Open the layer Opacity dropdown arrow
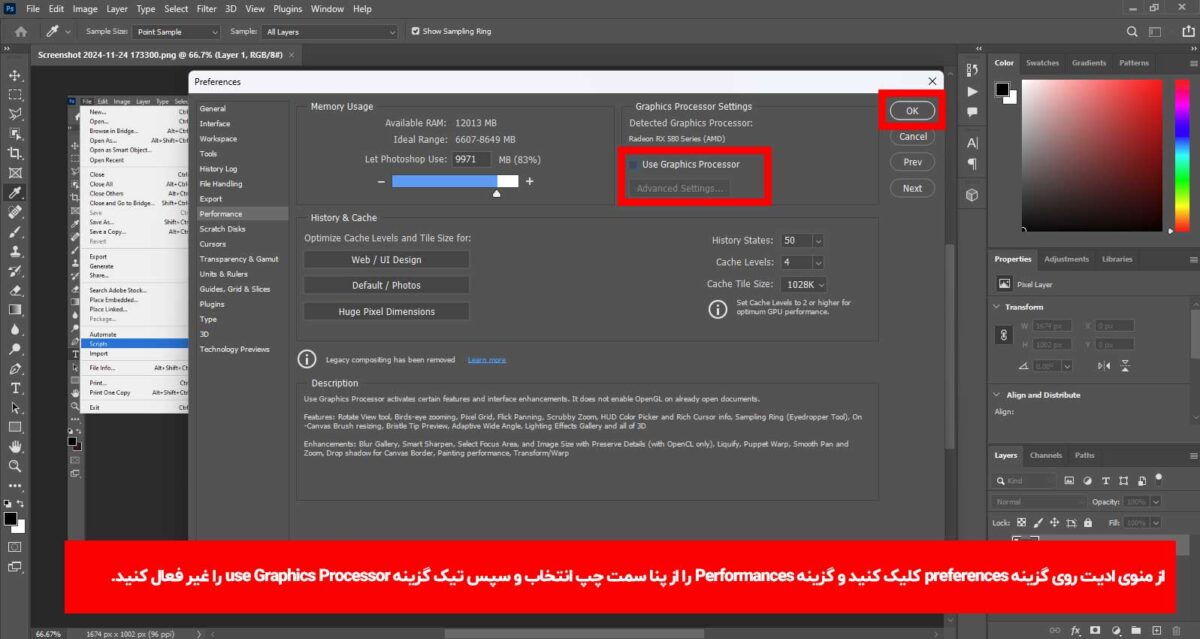The image size is (1200, 639). pos(1155,501)
